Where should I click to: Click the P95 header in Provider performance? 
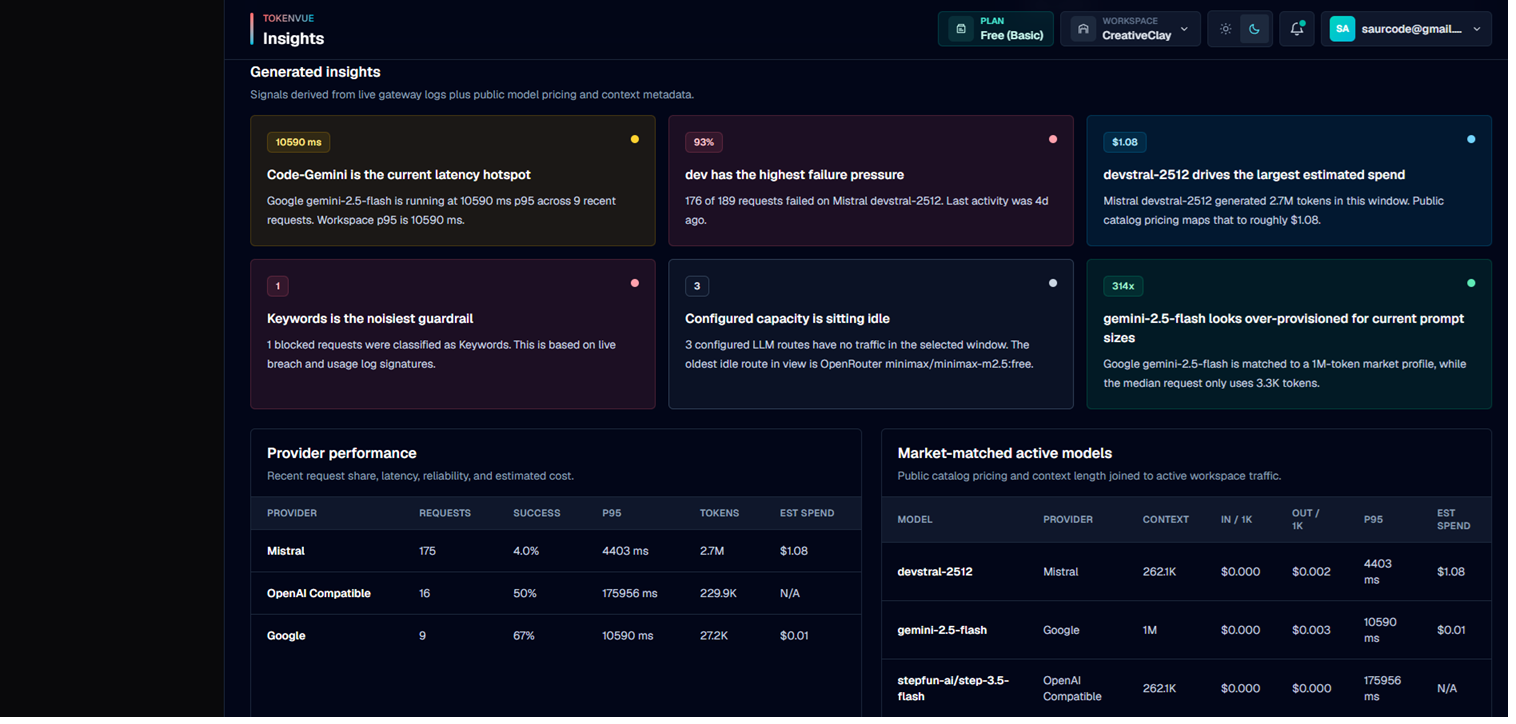(x=612, y=513)
